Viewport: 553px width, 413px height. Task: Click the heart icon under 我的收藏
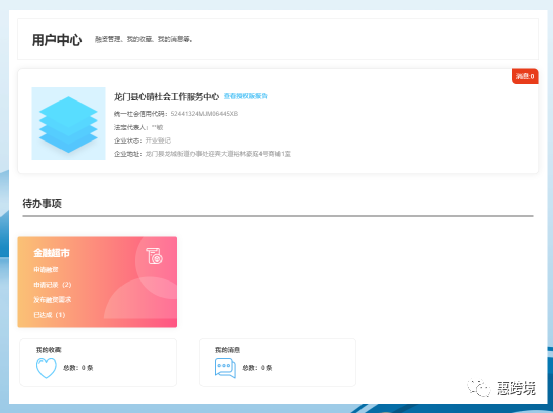46,368
